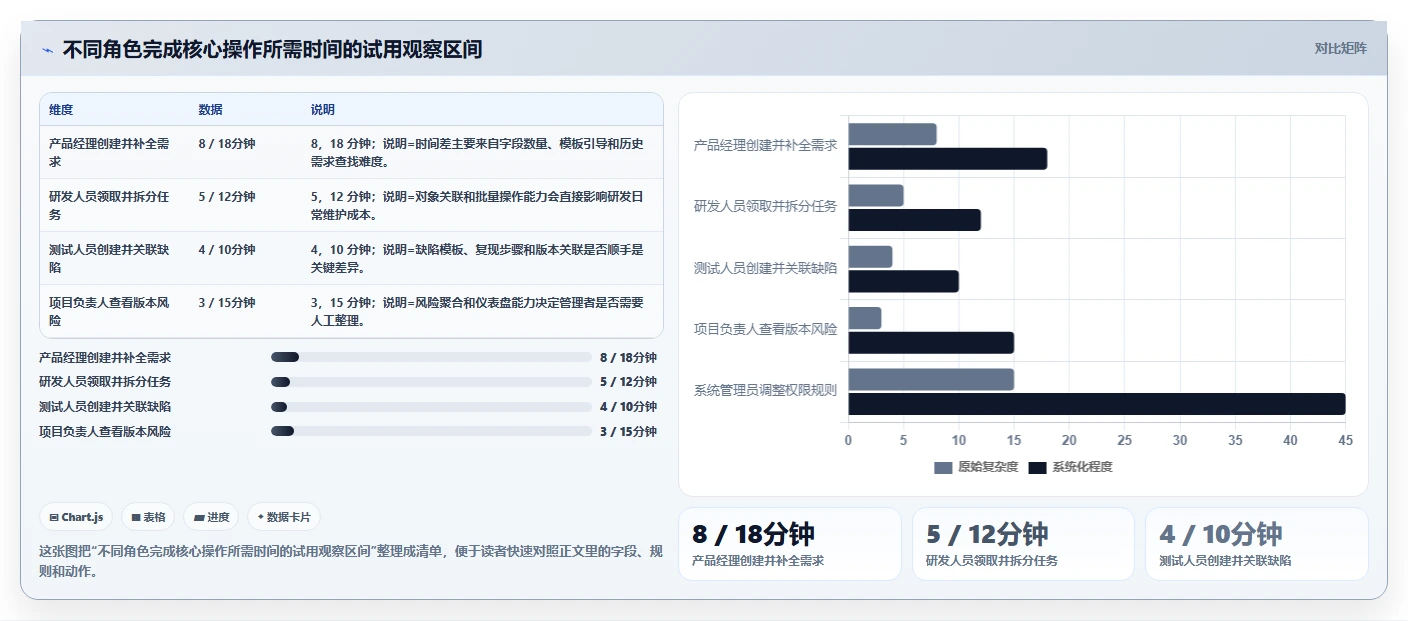Click the progress value 8 / 18分钟
This screenshot has width=1408, height=621.
[x=628, y=357]
